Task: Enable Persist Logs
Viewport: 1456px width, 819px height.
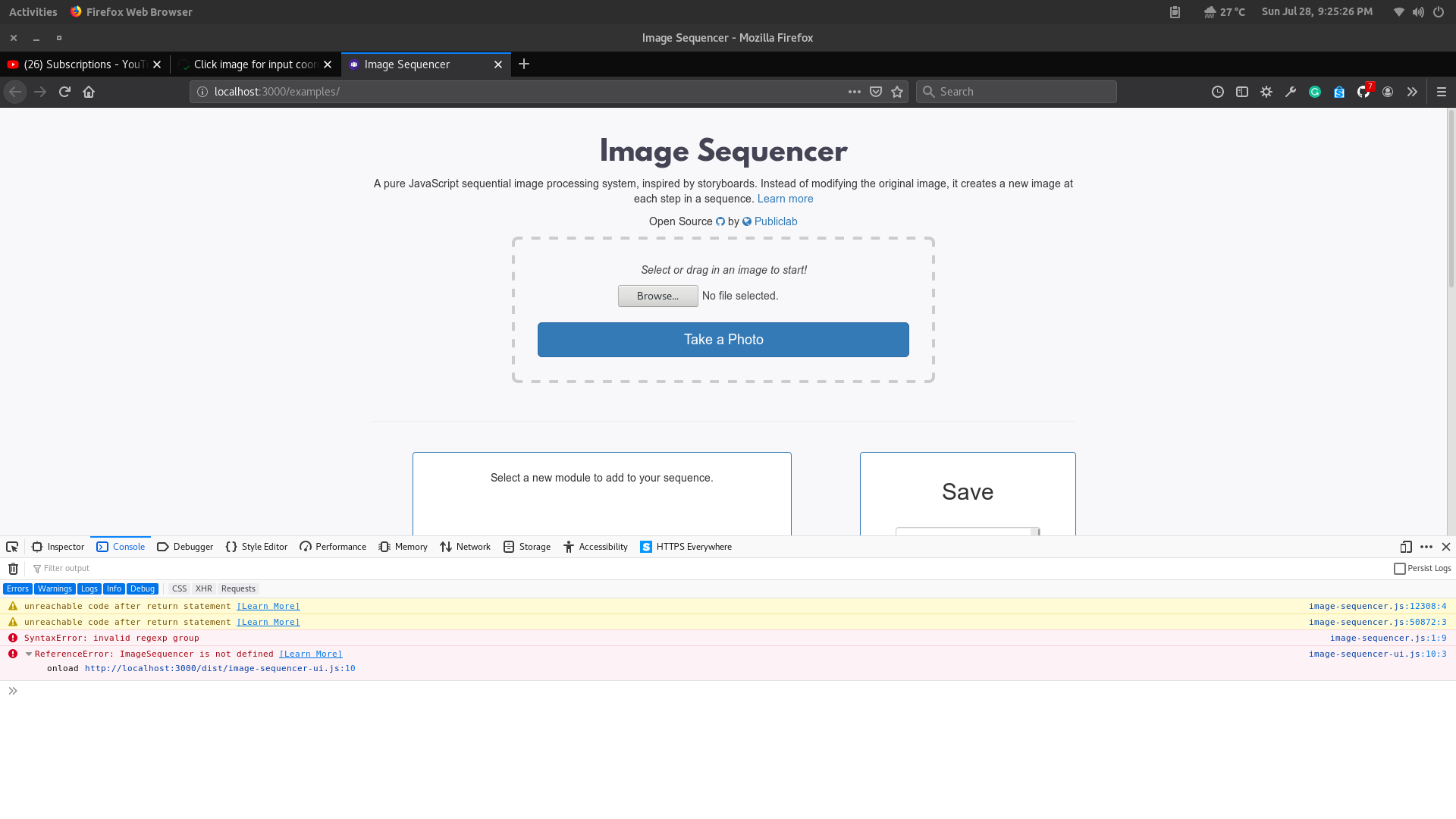Action: click(x=1399, y=568)
